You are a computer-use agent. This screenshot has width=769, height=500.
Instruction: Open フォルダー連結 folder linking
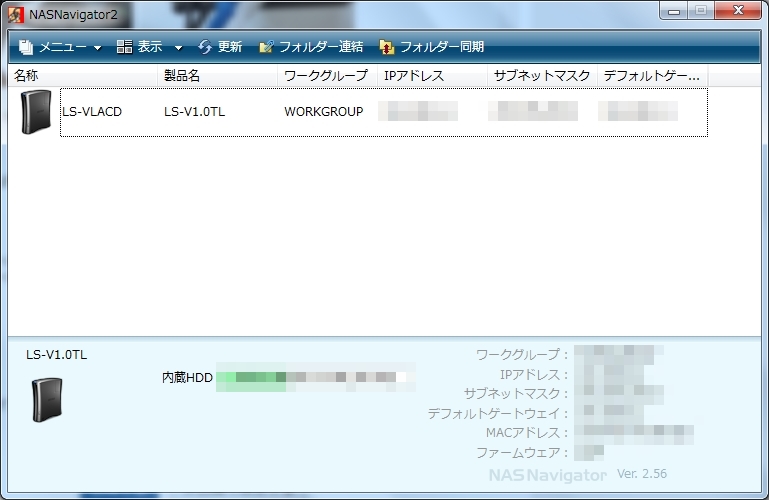coord(321,47)
